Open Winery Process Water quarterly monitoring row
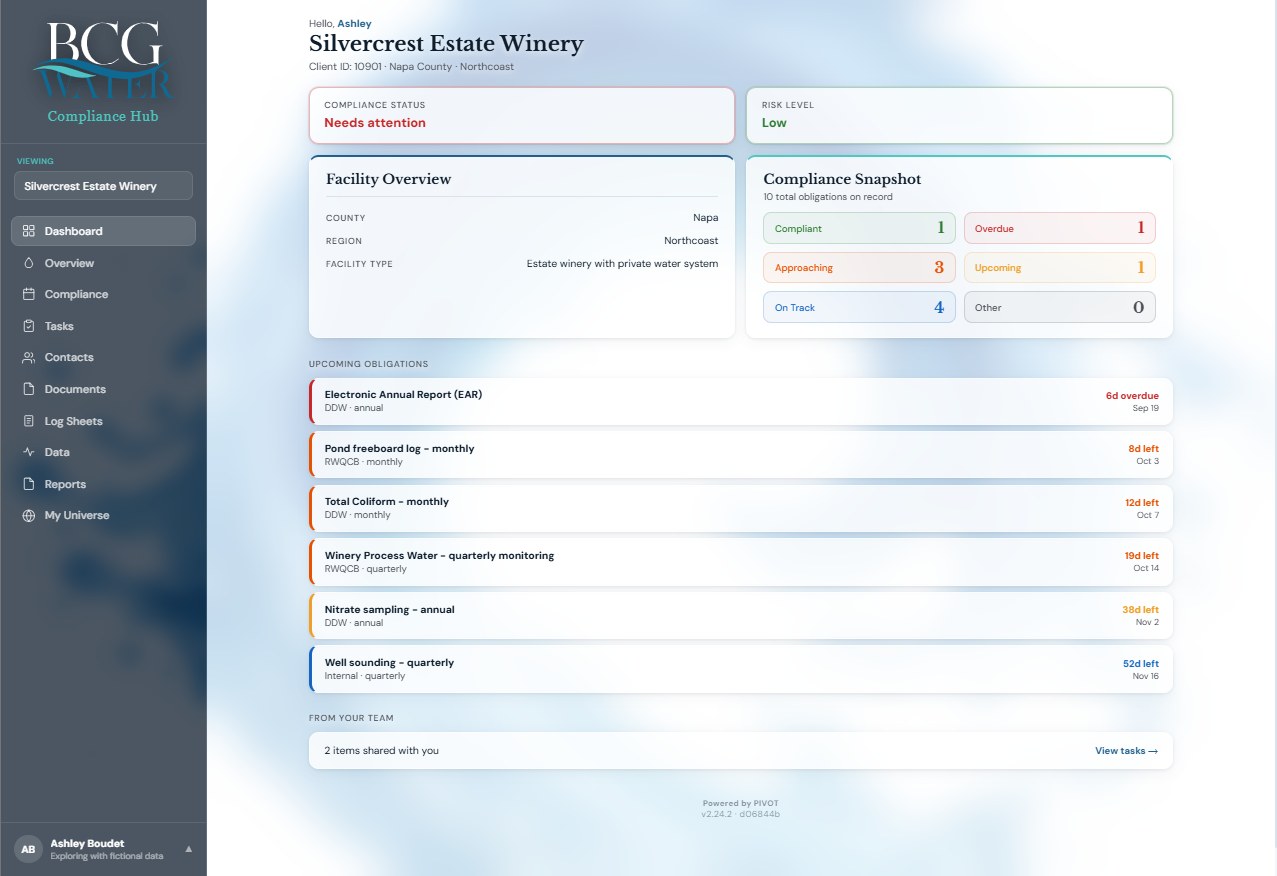 [741, 562]
